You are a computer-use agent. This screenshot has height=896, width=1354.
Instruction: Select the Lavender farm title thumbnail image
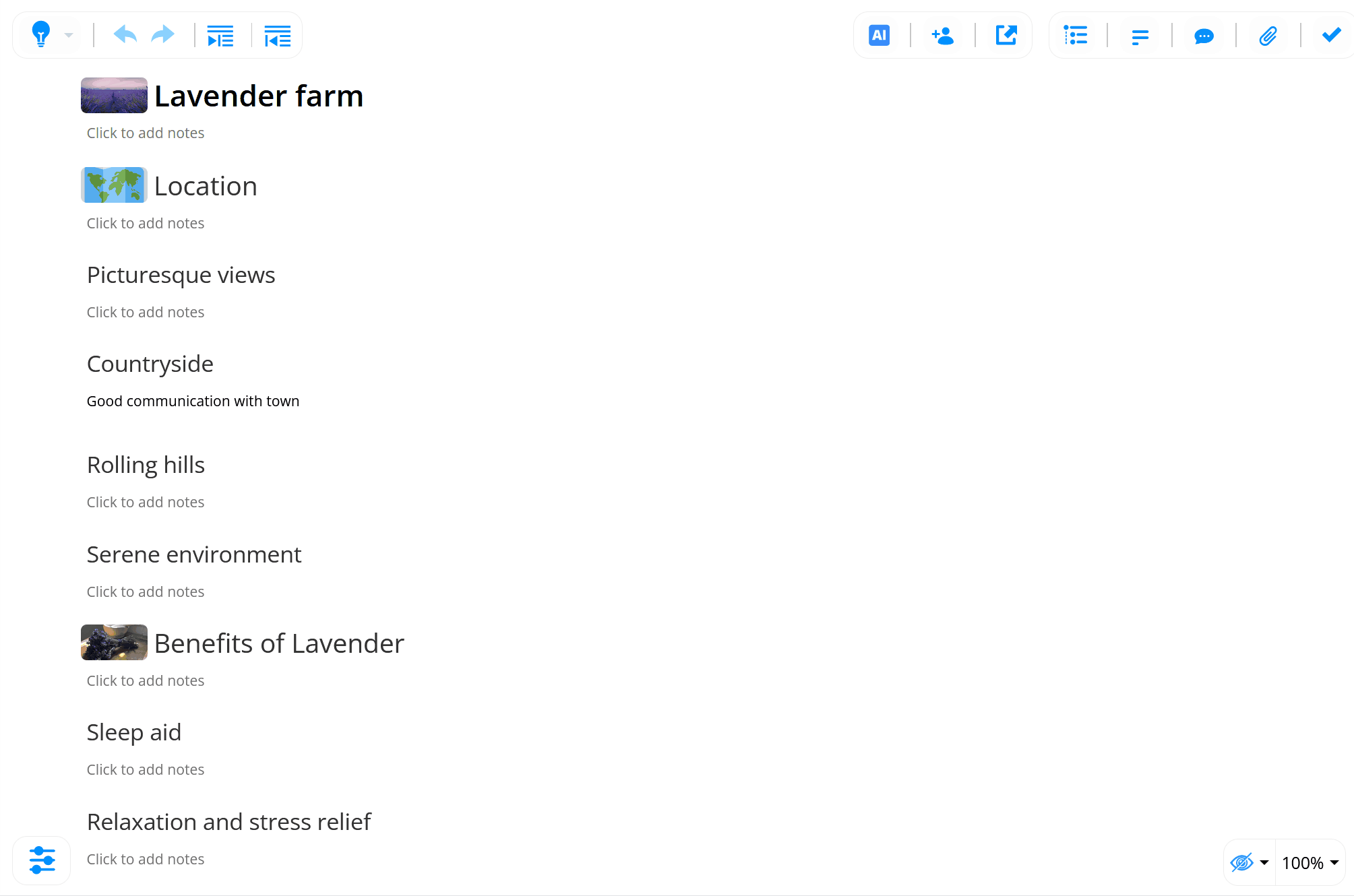click(x=114, y=96)
